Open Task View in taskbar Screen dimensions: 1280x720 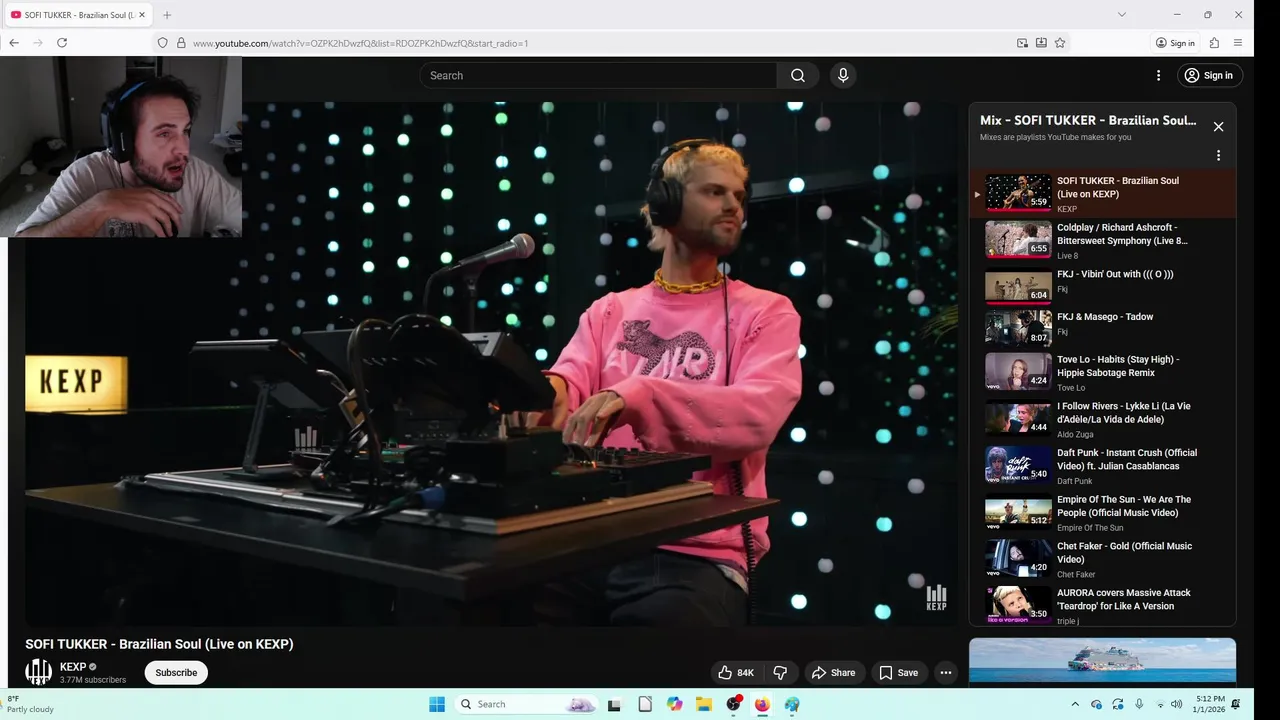tap(614, 704)
